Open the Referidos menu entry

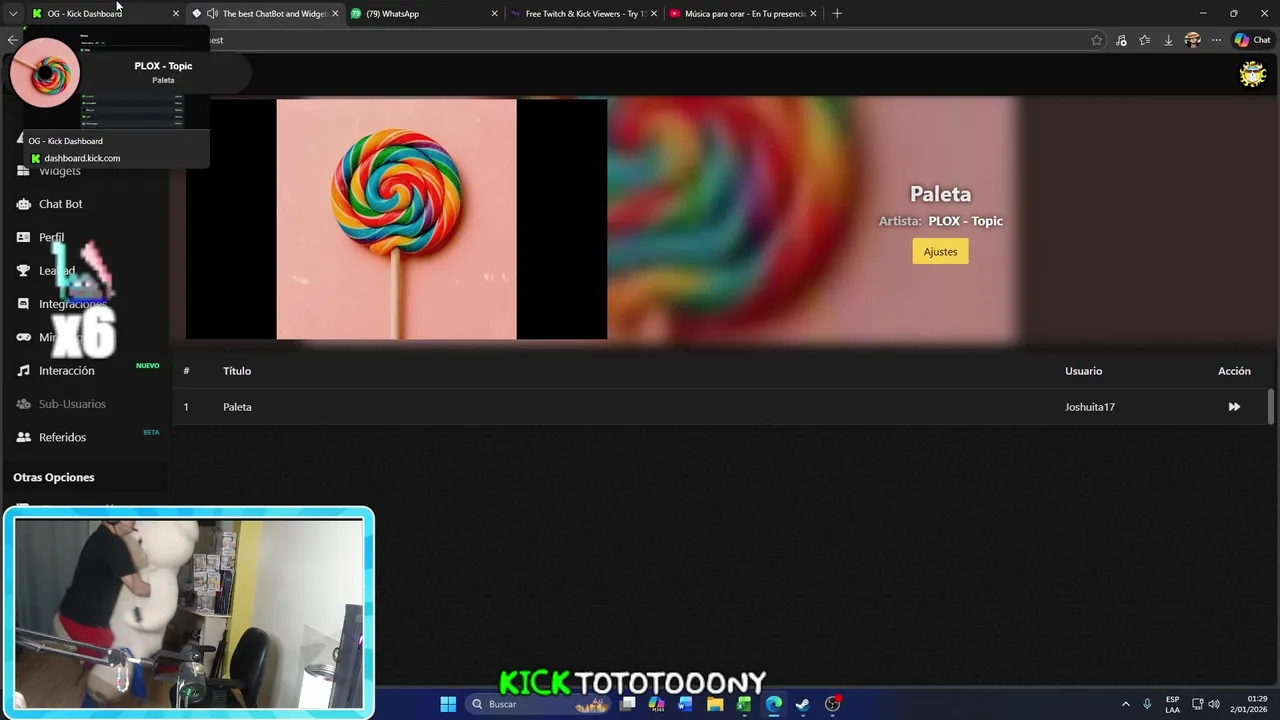tap(62, 437)
